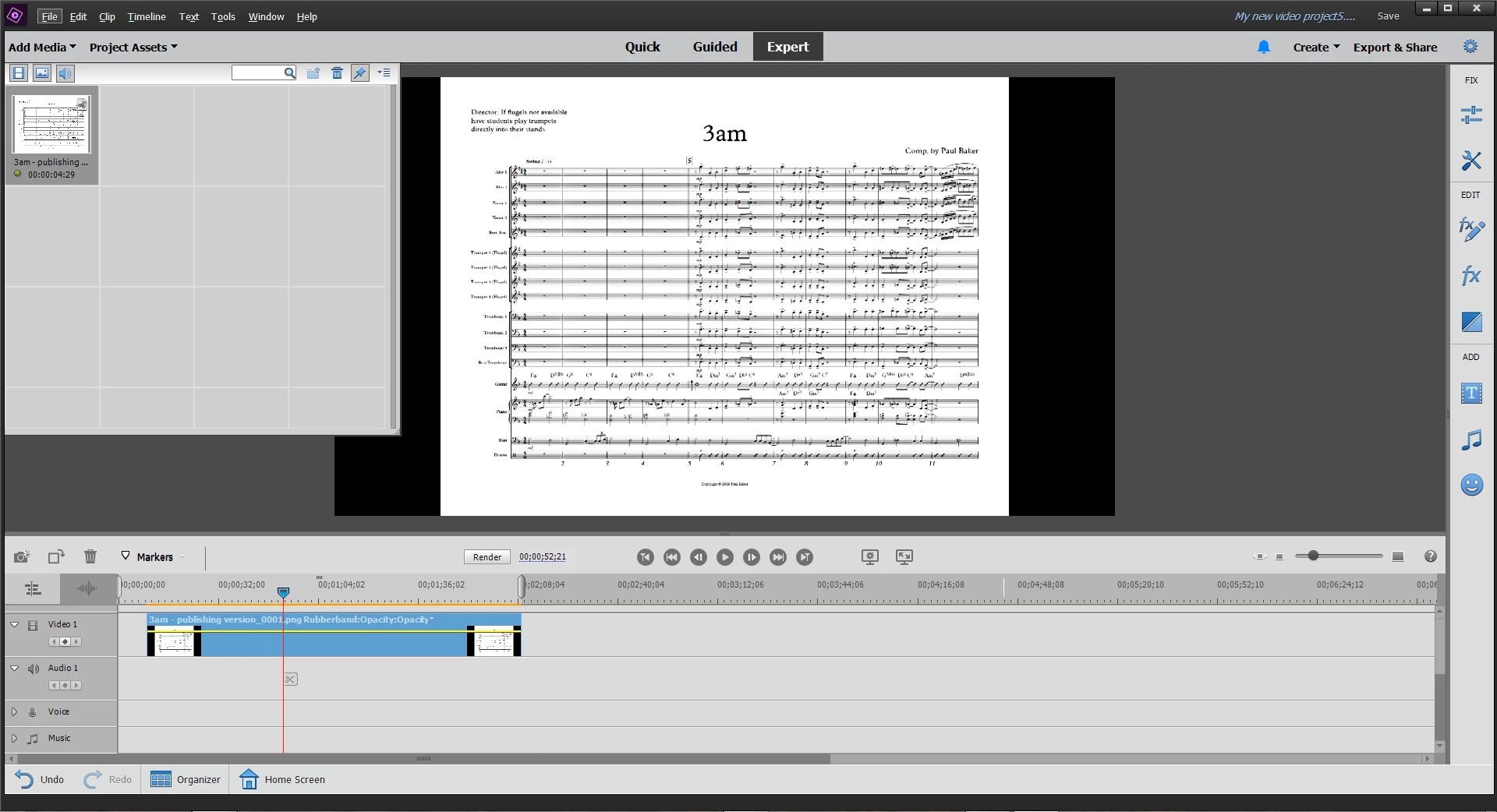The height and width of the screenshot is (812, 1497).
Task: Open the Clip menu
Action: tap(107, 16)
